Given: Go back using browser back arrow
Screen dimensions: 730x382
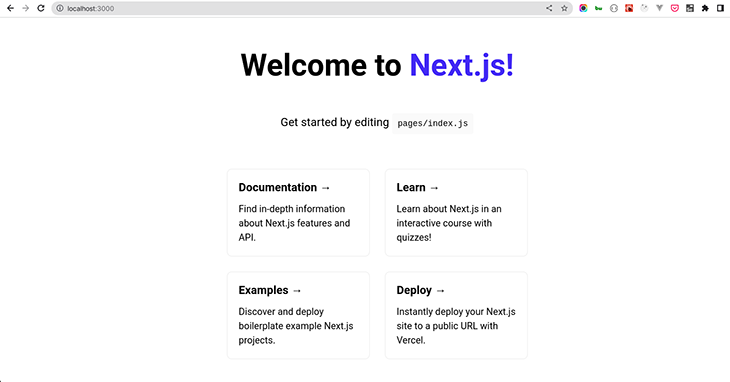Looking at the screenshot, I should 10,8.
